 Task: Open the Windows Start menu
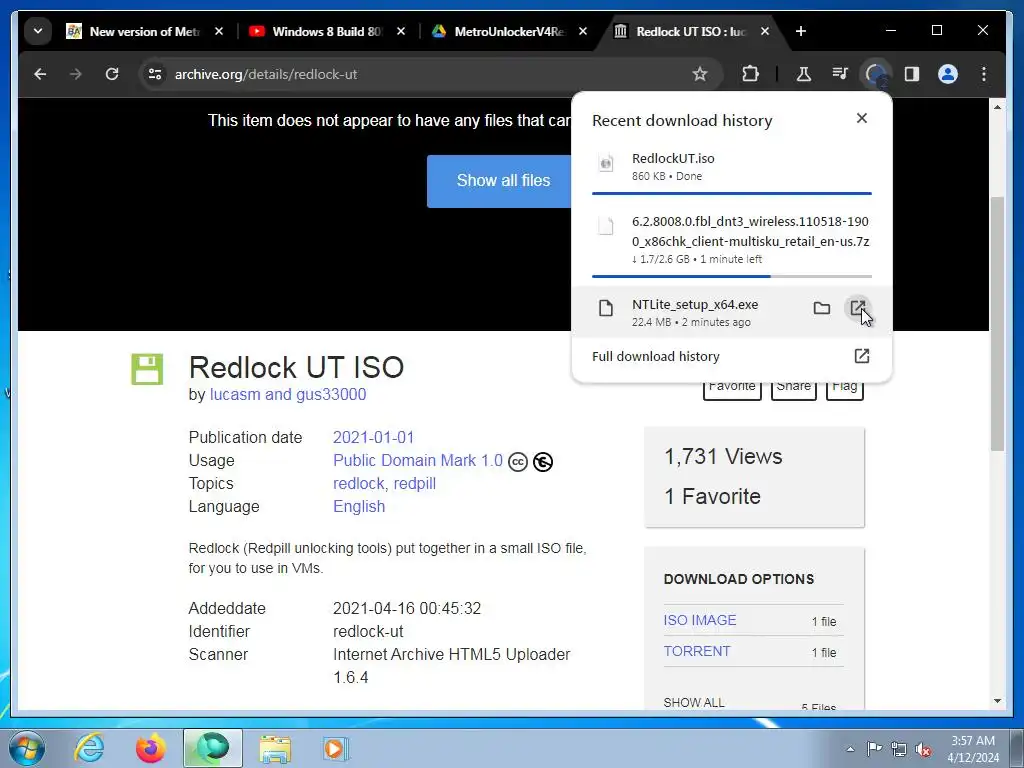pos(27,748)
